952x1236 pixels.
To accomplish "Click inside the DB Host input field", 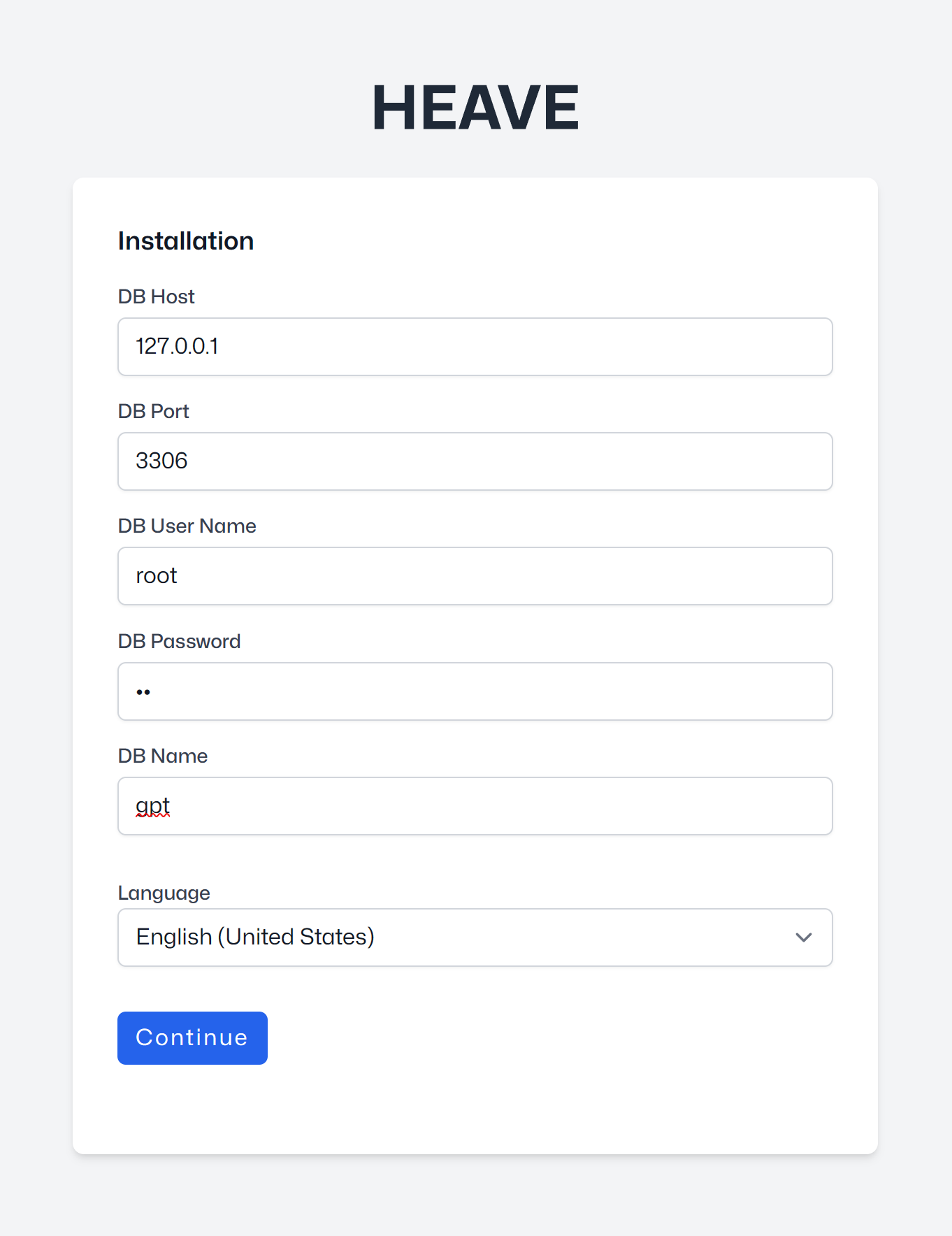I will point(475,347).
